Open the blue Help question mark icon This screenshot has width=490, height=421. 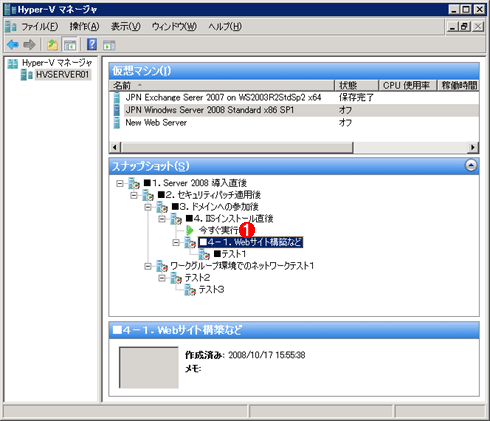[92, 44]
